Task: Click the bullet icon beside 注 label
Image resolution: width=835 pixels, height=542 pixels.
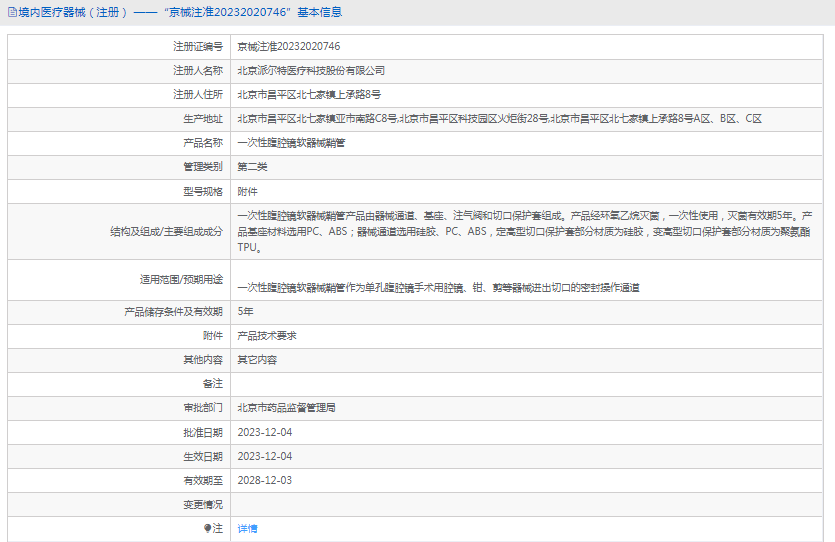Action: tap(208, 528)
